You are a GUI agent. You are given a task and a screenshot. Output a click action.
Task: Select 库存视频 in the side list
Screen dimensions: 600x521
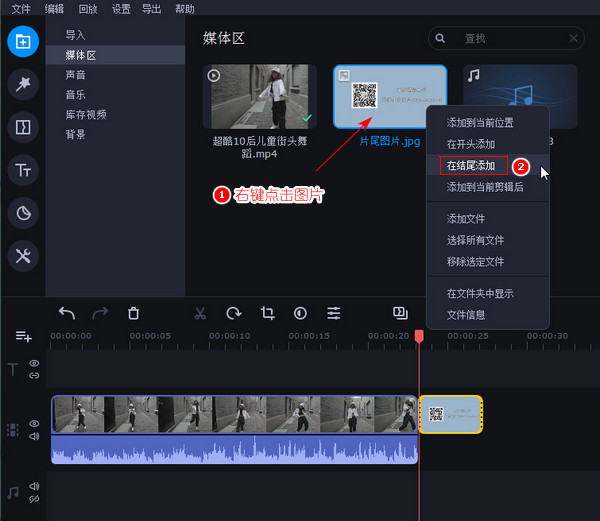115,115
